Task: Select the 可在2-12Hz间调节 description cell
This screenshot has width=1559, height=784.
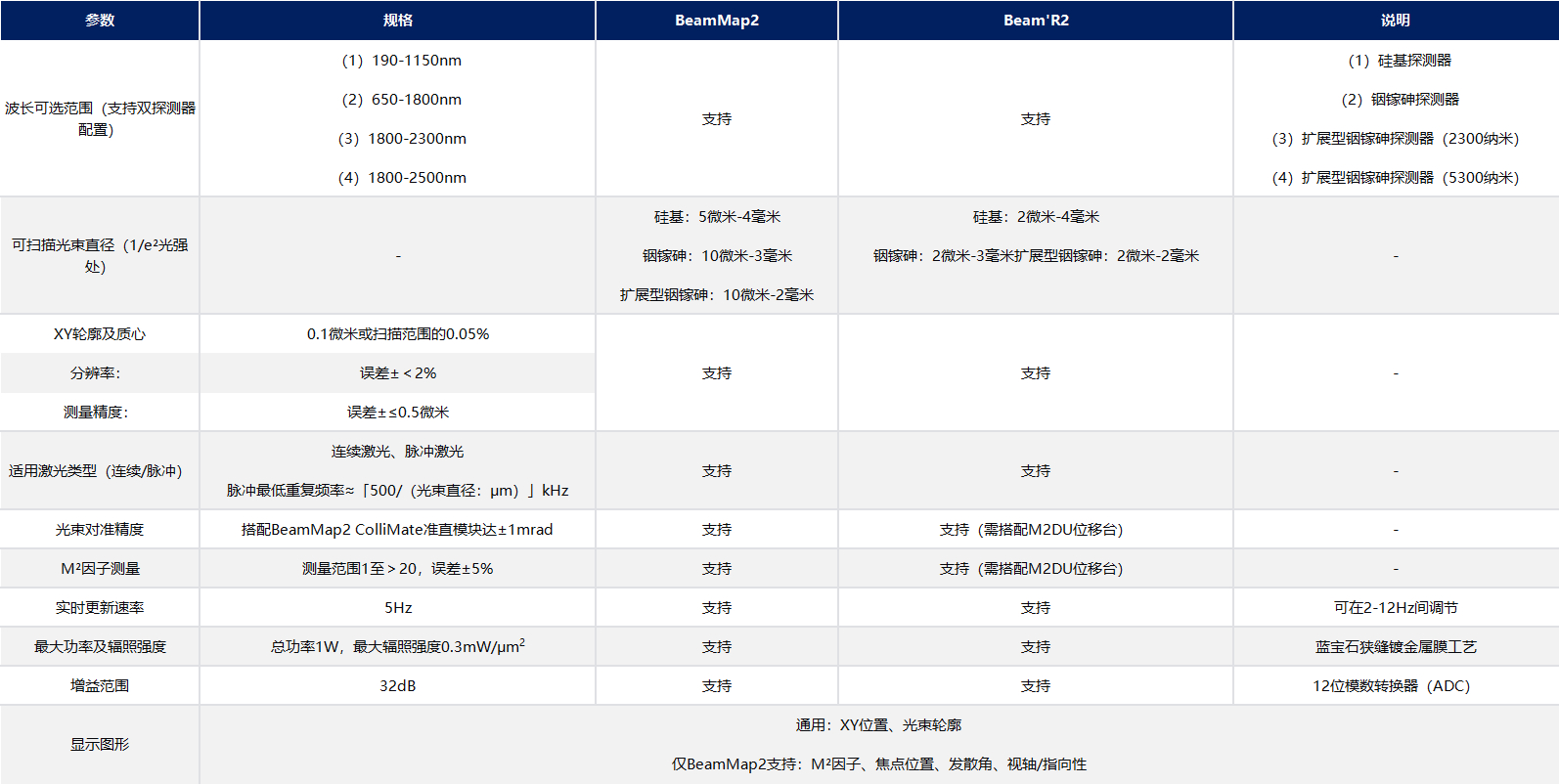Action: (1396, 608)
